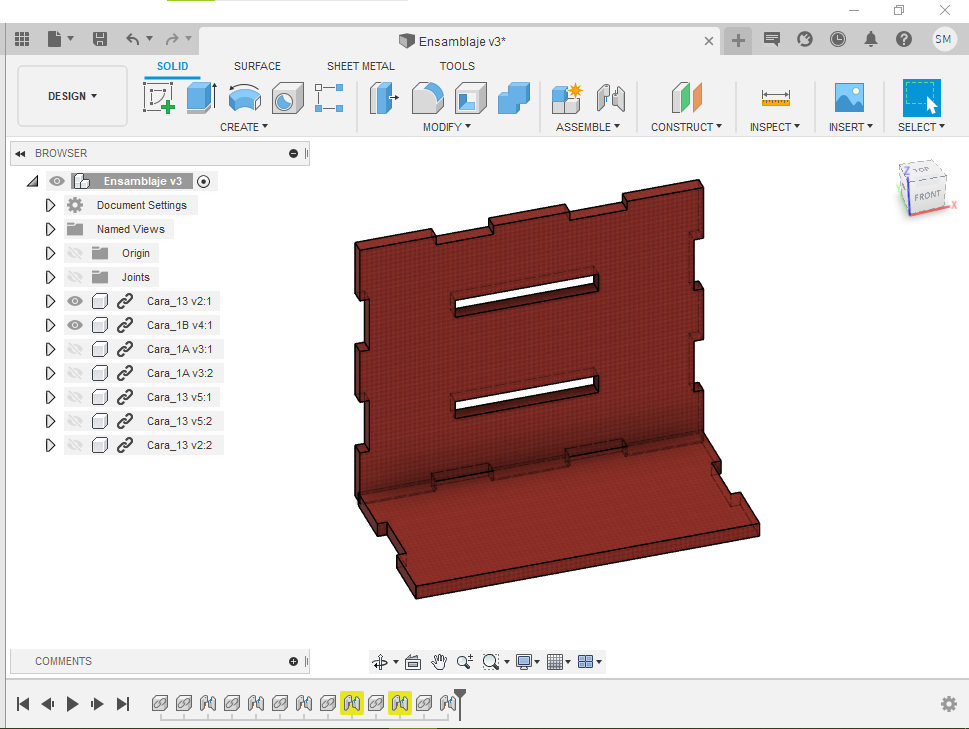
Task: Click the Save icon
Action: click(99, 40)
